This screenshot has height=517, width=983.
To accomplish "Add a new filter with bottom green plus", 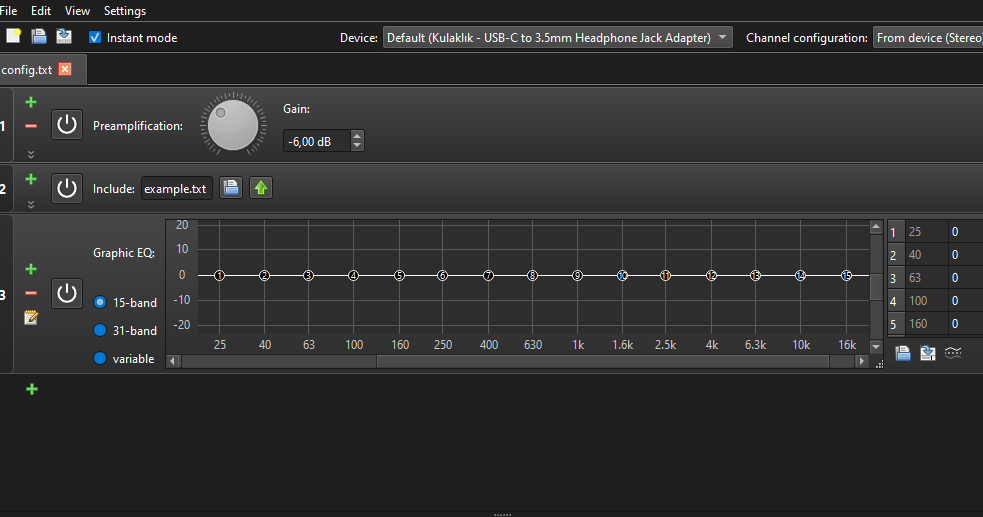I will click(x=32, y=389).
